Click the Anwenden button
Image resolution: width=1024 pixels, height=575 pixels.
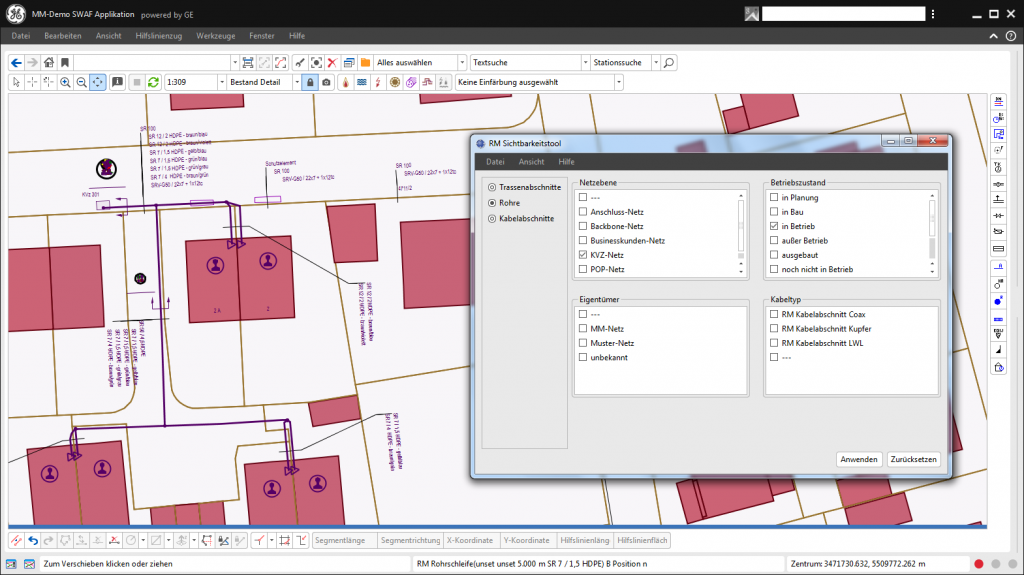tap(859, 459)
